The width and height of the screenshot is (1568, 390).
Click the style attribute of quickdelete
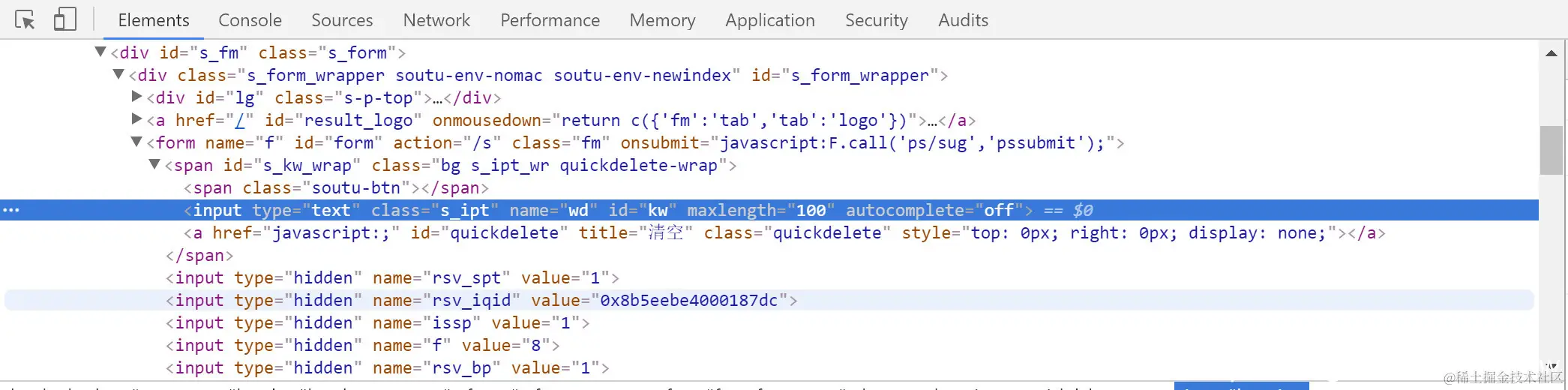tap(1119, 233)
